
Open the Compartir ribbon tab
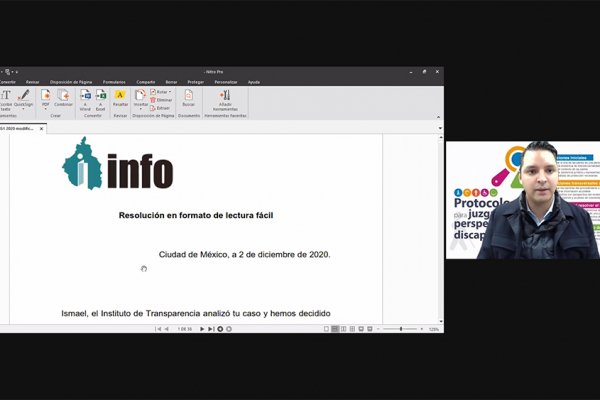(146, 82)
